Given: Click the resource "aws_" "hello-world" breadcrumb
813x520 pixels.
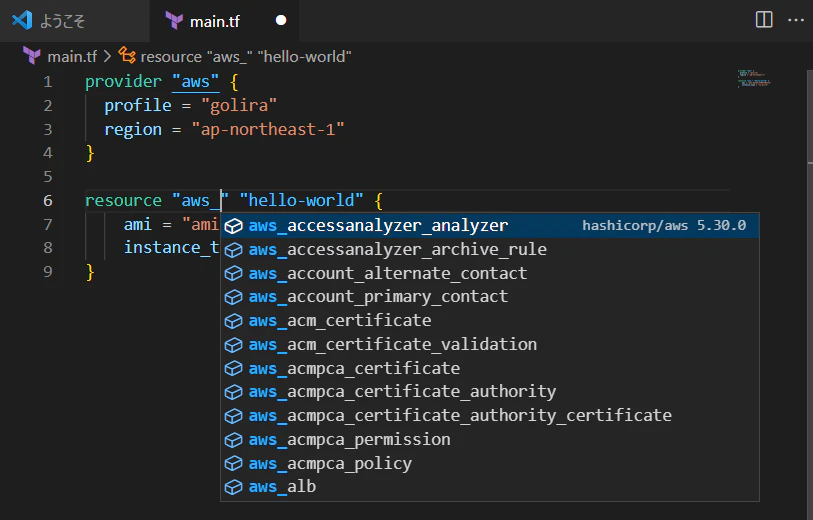Looking at the screenshot, I should coord(246,56).
